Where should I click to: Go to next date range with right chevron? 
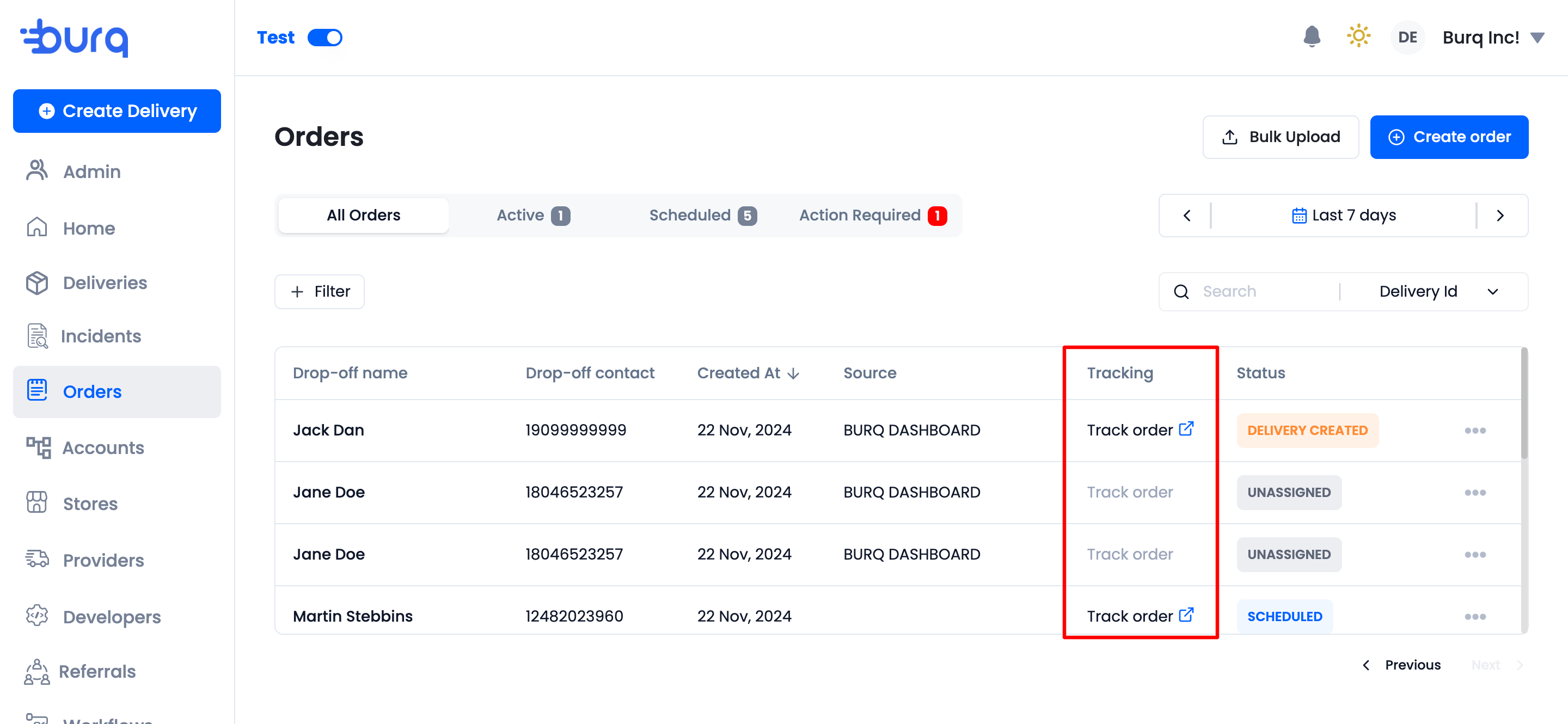(1500, 216)
